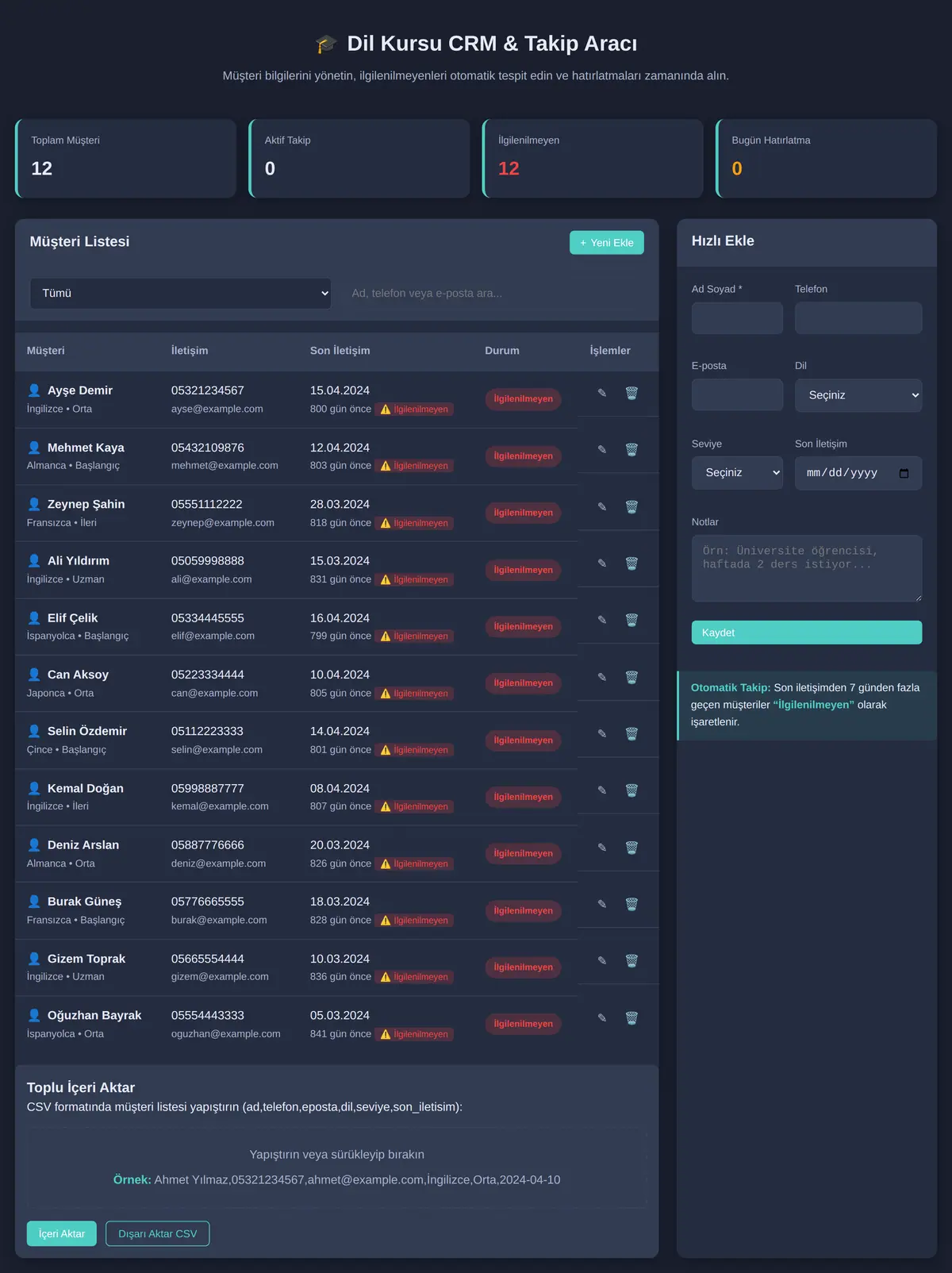Edit Gizem Toprak's record with pencil icon
This screenshot has height=1273, width=952.
602,960
